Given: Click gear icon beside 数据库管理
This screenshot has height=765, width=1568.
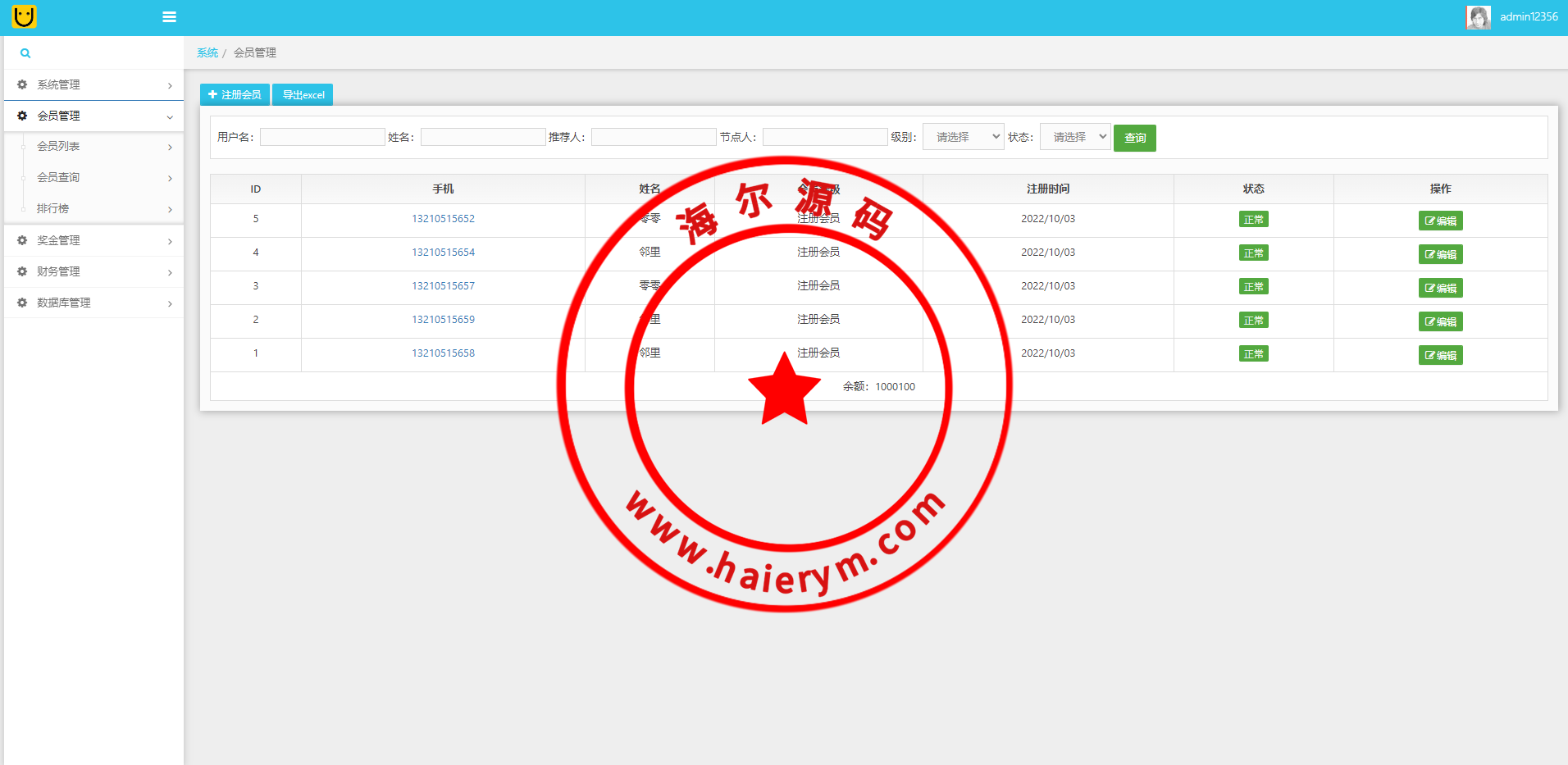Looking at the screenshot, I should pyautogui.click(x=22, y=303).
